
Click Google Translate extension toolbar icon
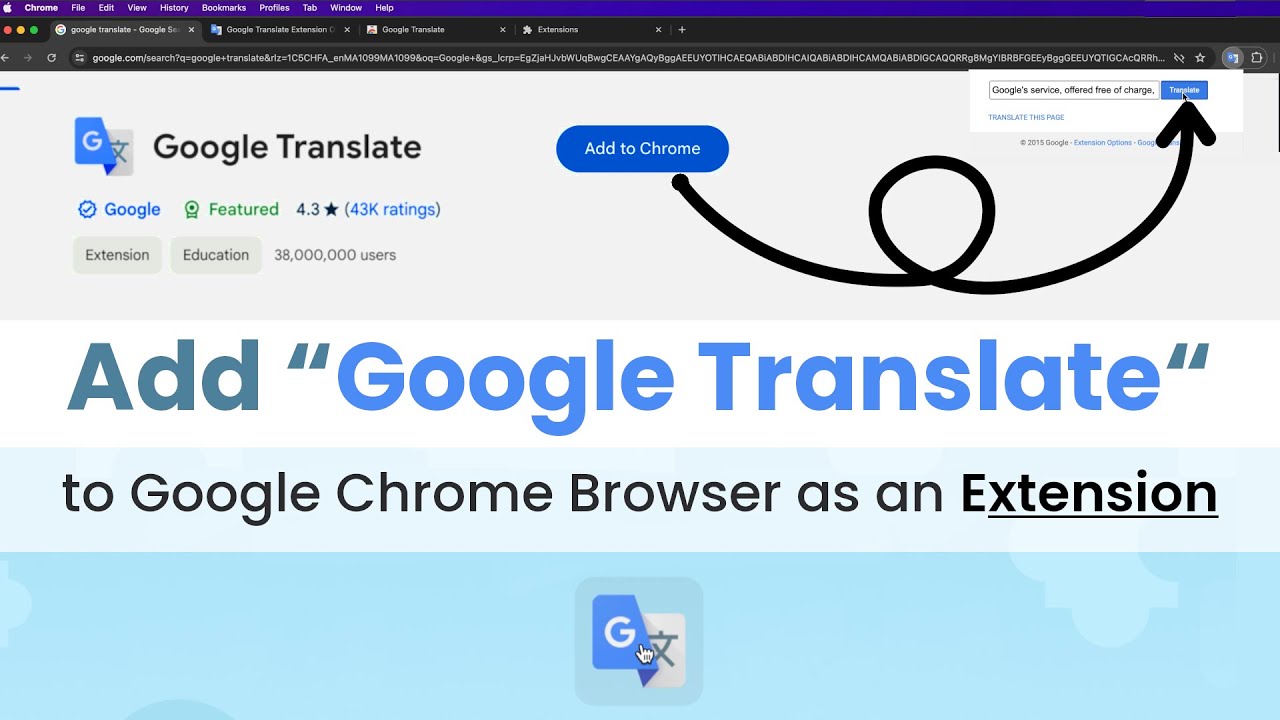tap(1233, 58)
